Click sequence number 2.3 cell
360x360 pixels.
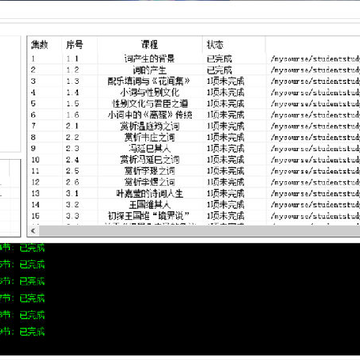click(72, 149)
